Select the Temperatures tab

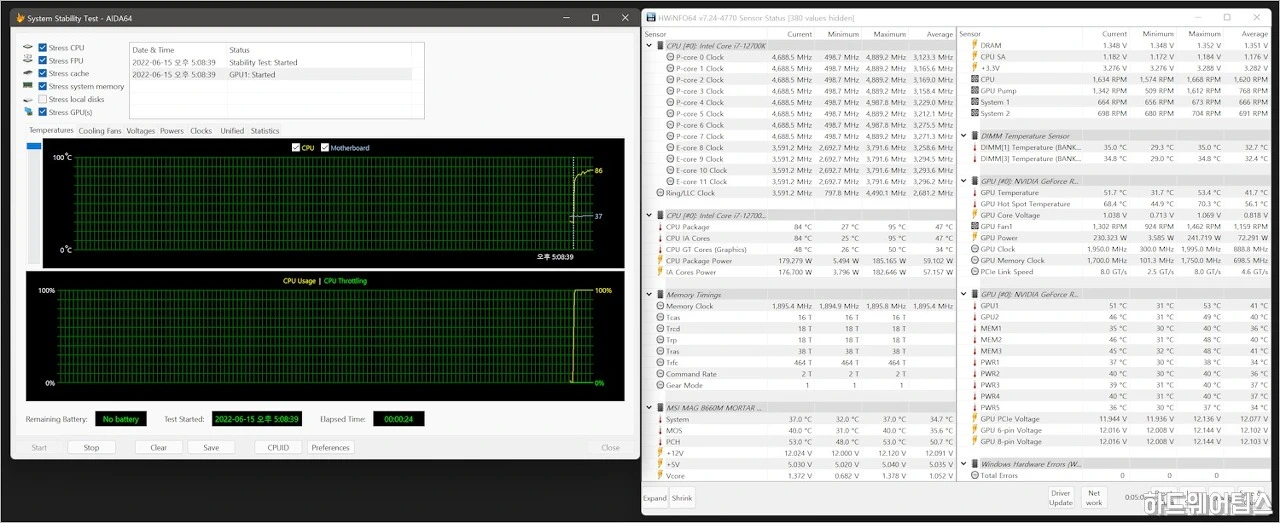51,130
